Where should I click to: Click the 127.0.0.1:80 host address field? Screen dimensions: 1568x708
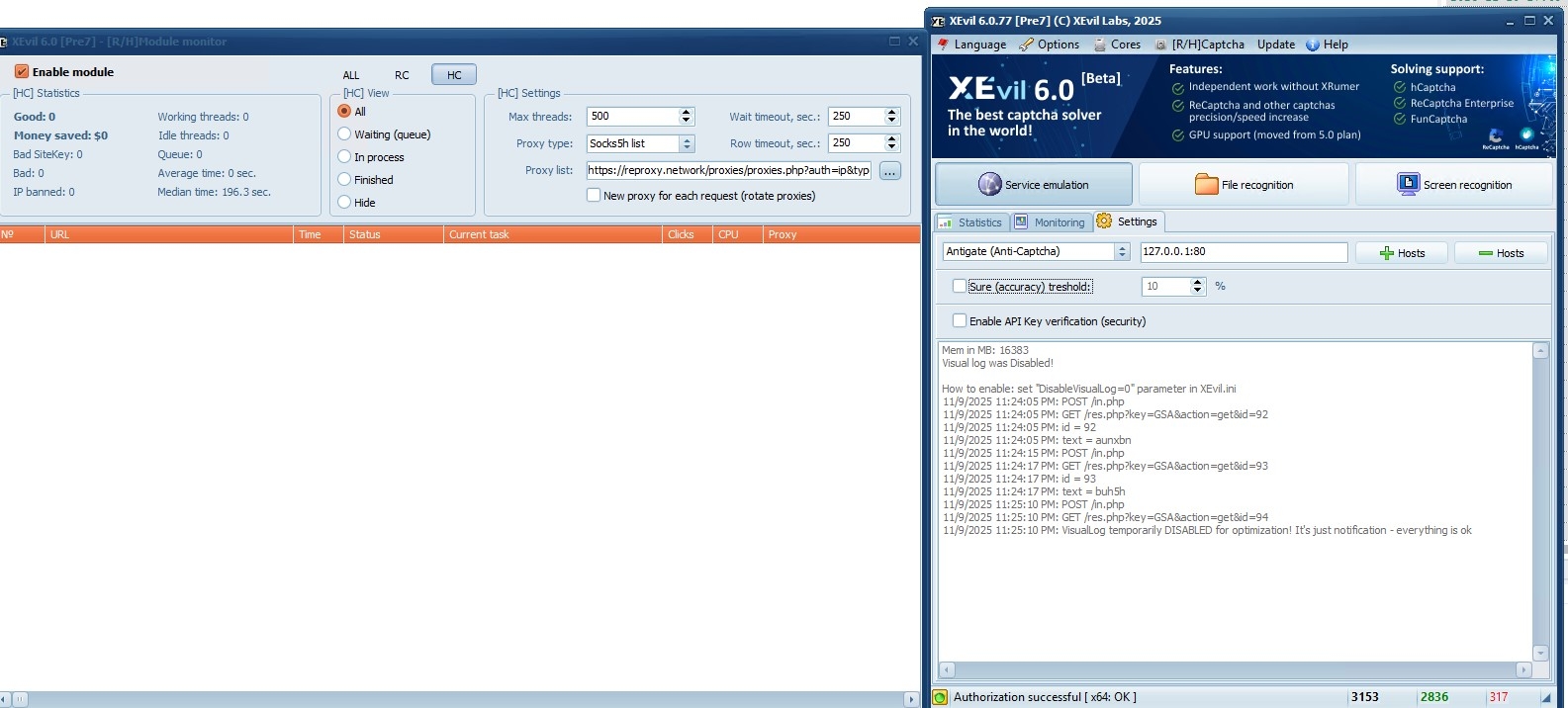1243,252
